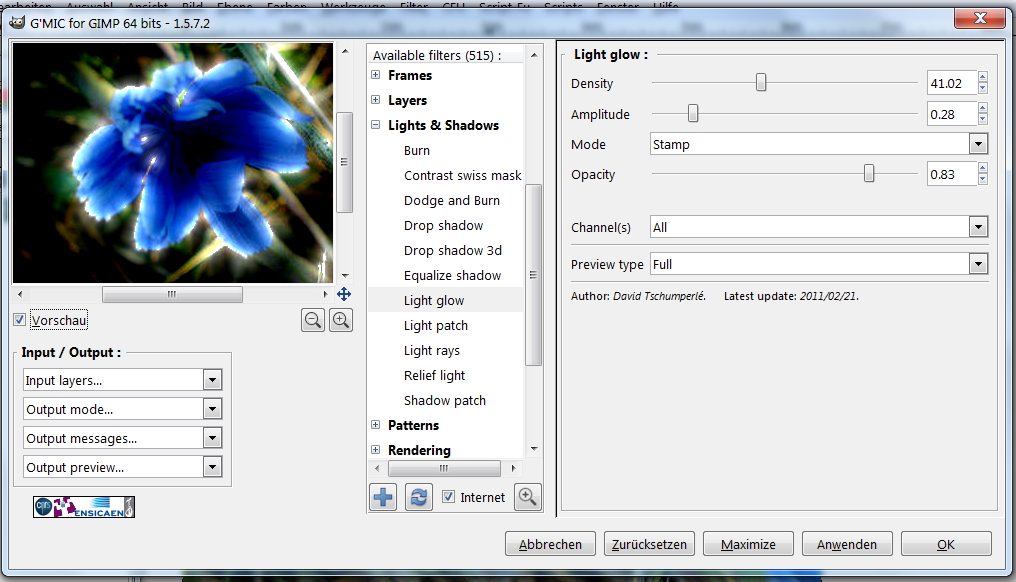Open the Mode dropdown showing Stamp
Screen dimensions: 1016x582
tap(819, 144)
